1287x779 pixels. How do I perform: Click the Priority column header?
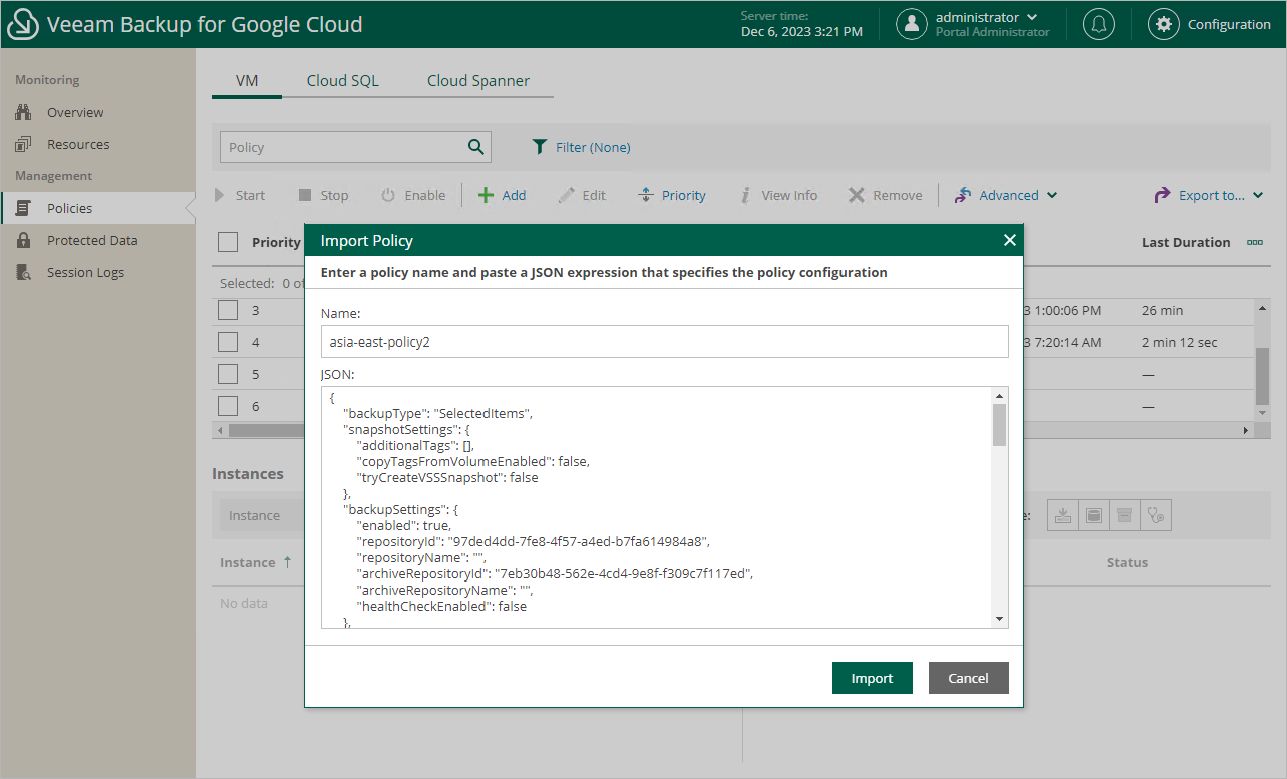point(276,242)
